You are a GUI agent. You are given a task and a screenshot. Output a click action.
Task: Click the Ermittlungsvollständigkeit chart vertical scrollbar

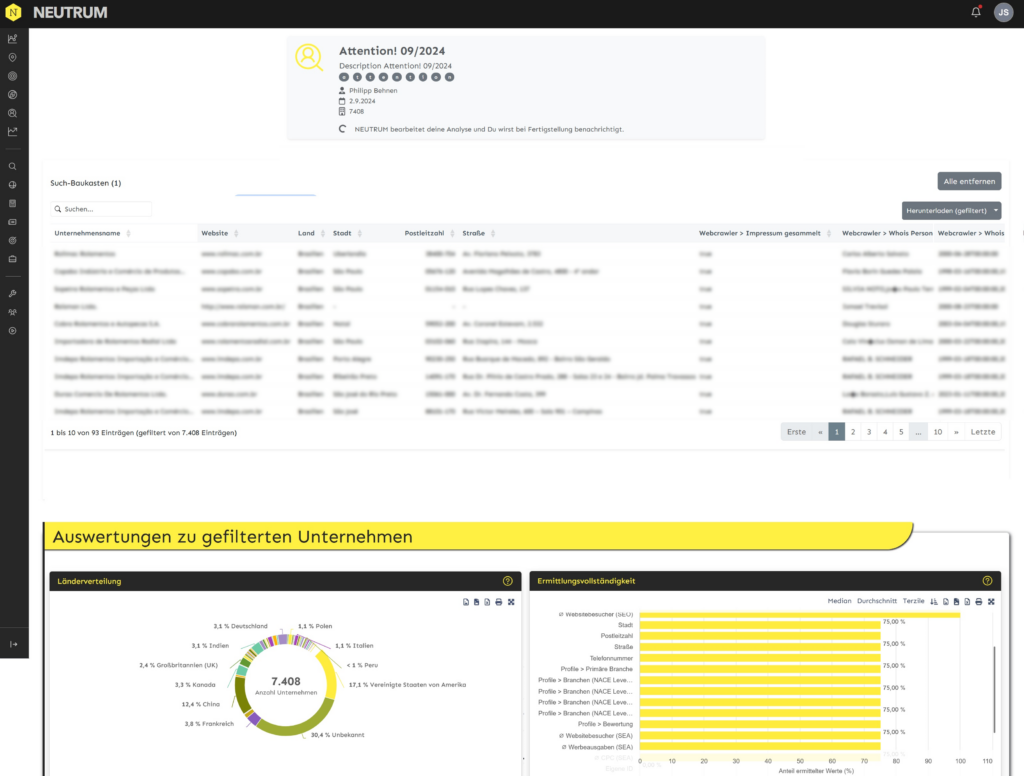(x=994, y=689)
